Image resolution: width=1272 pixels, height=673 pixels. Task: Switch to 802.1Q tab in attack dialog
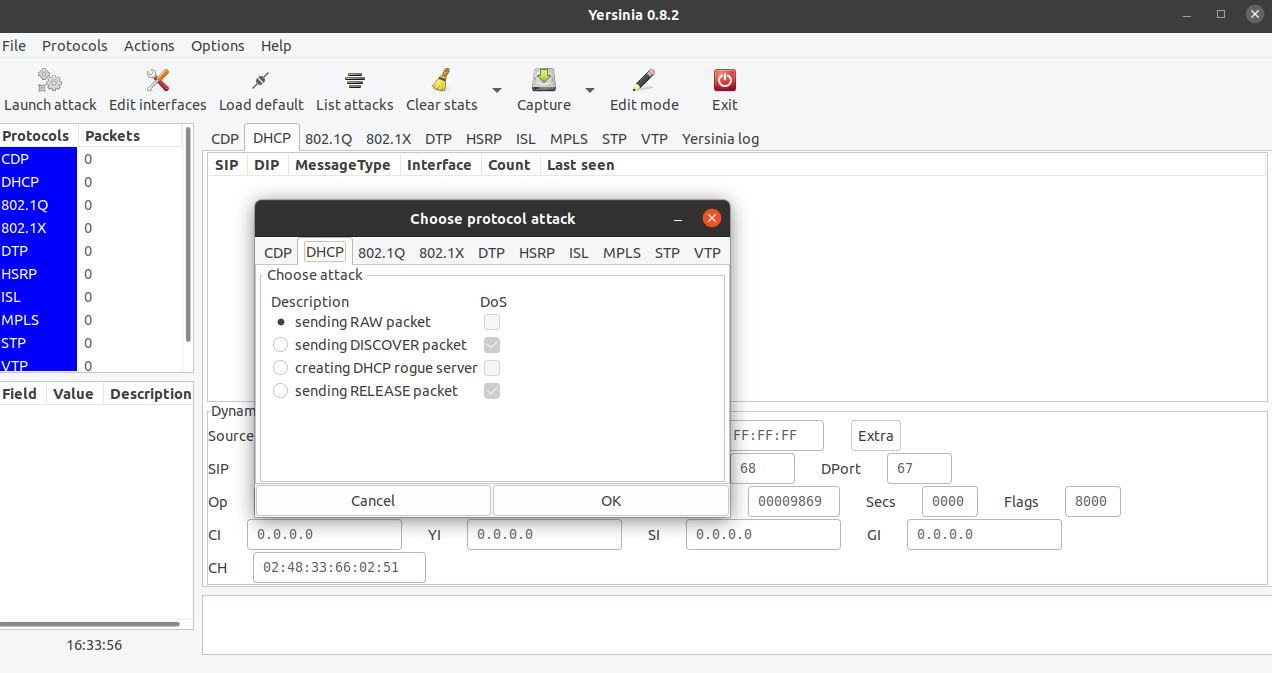[382, 253]
